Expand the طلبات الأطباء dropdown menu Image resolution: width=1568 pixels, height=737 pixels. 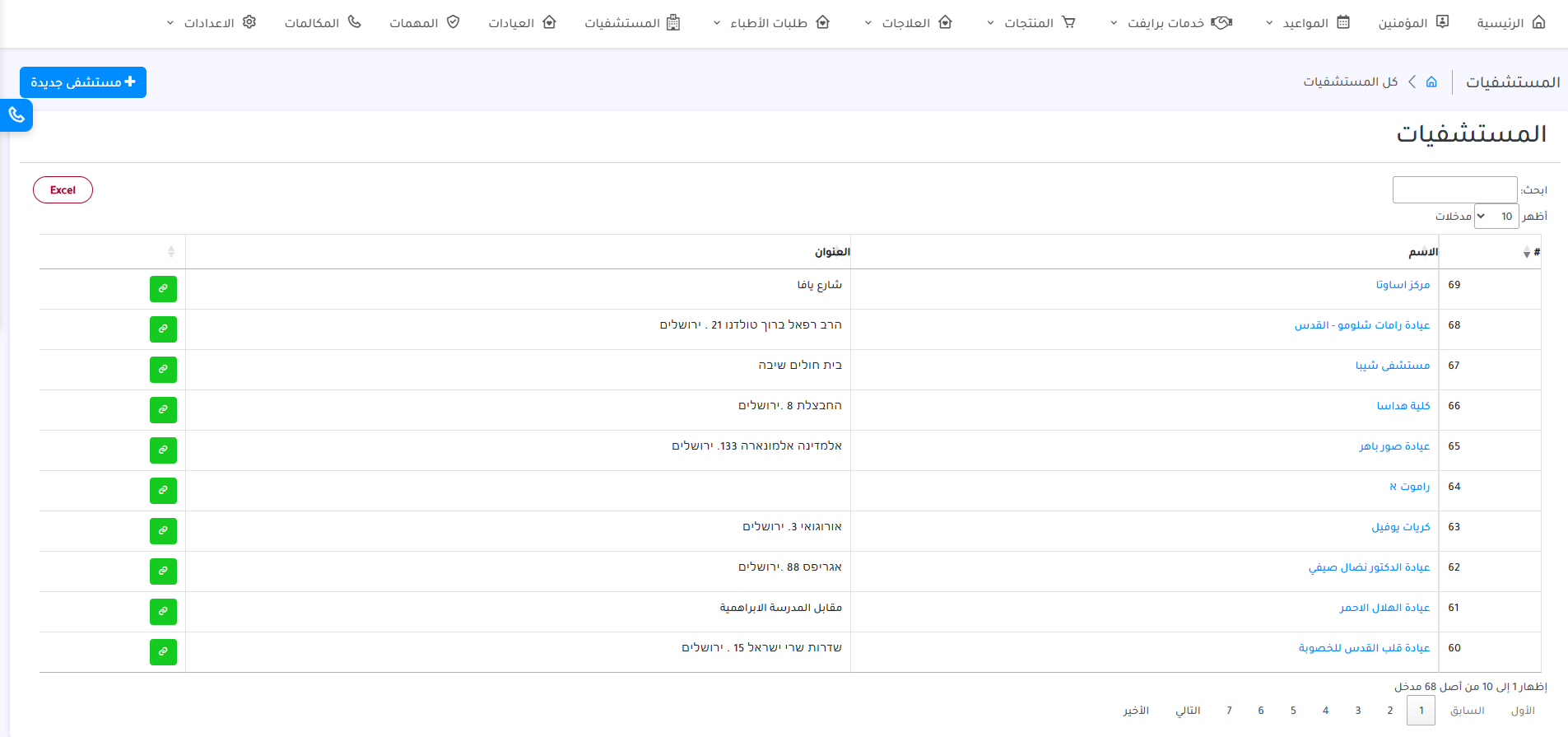(x=771, y=23)
